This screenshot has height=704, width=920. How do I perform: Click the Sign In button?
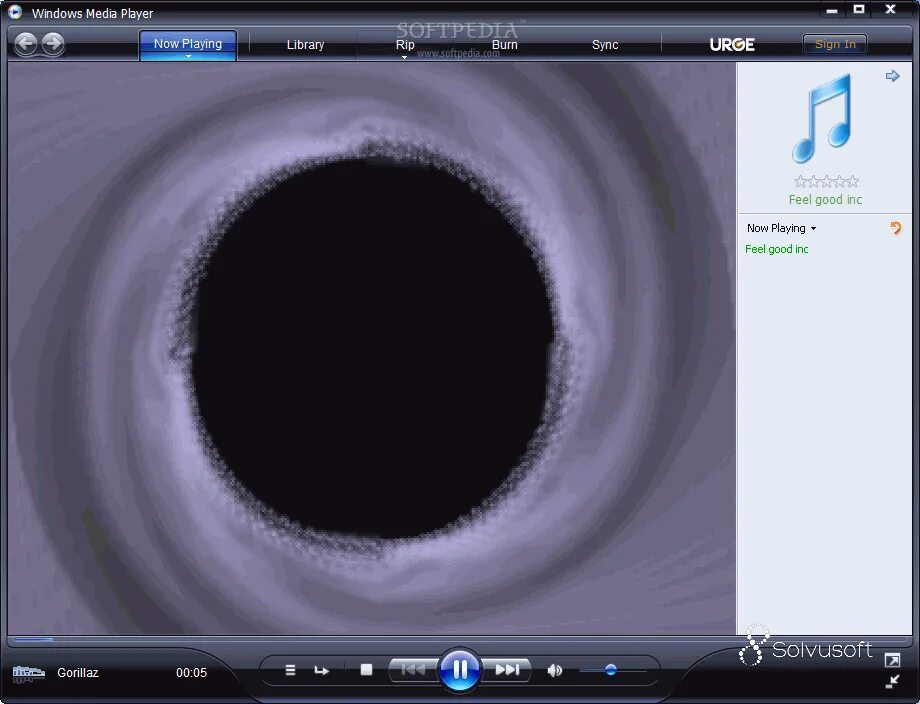coord(835,44)
